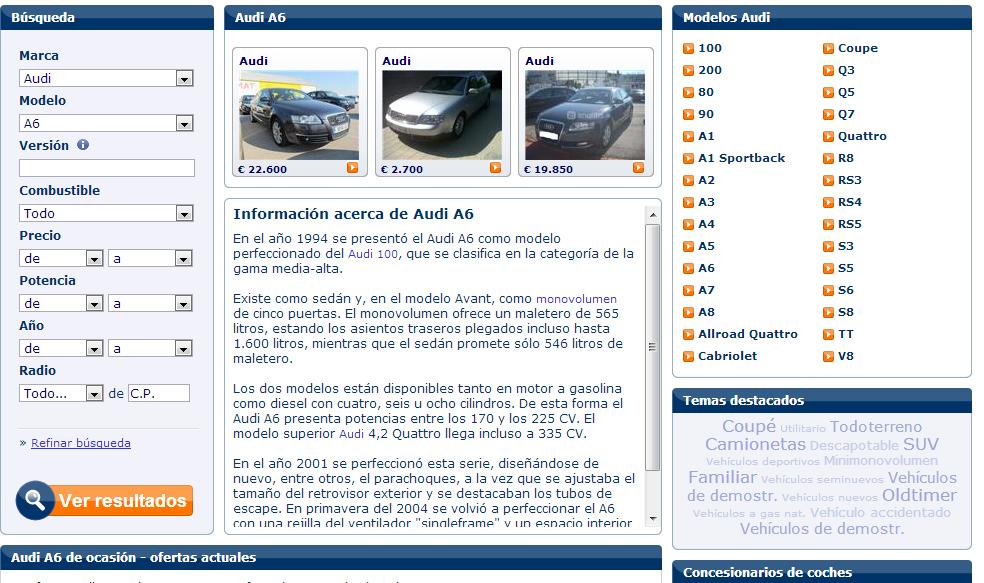
Task: Click orange arrow on €22.600 Audi listing
Action: pos(352,168)
